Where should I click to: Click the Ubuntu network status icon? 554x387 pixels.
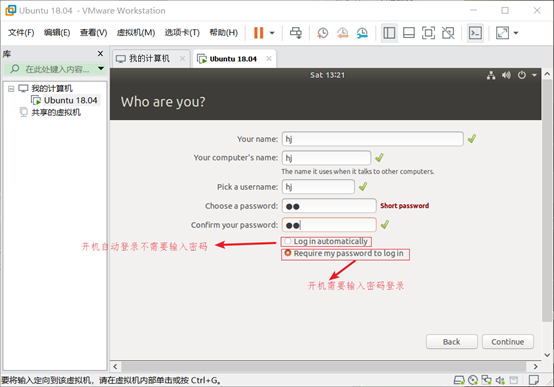(x=491, y=75)
